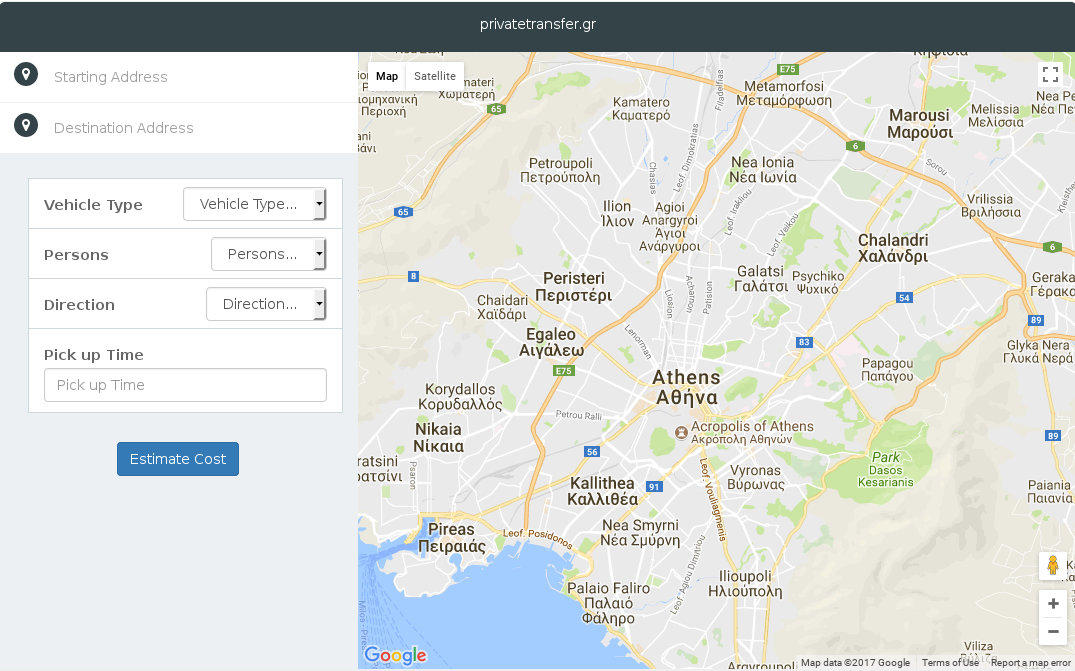This screenshot has width=1075, height=671.
Task: Open the Google logo link on map
Action: tap(395, 656)
